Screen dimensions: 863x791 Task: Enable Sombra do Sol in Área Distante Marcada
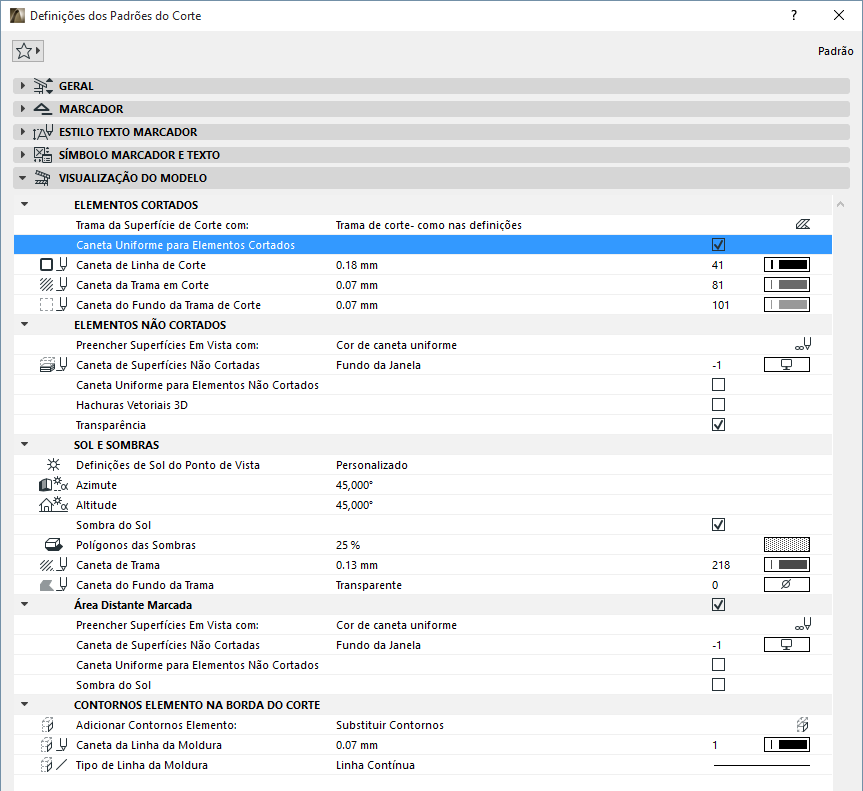(x=718, y=684)
